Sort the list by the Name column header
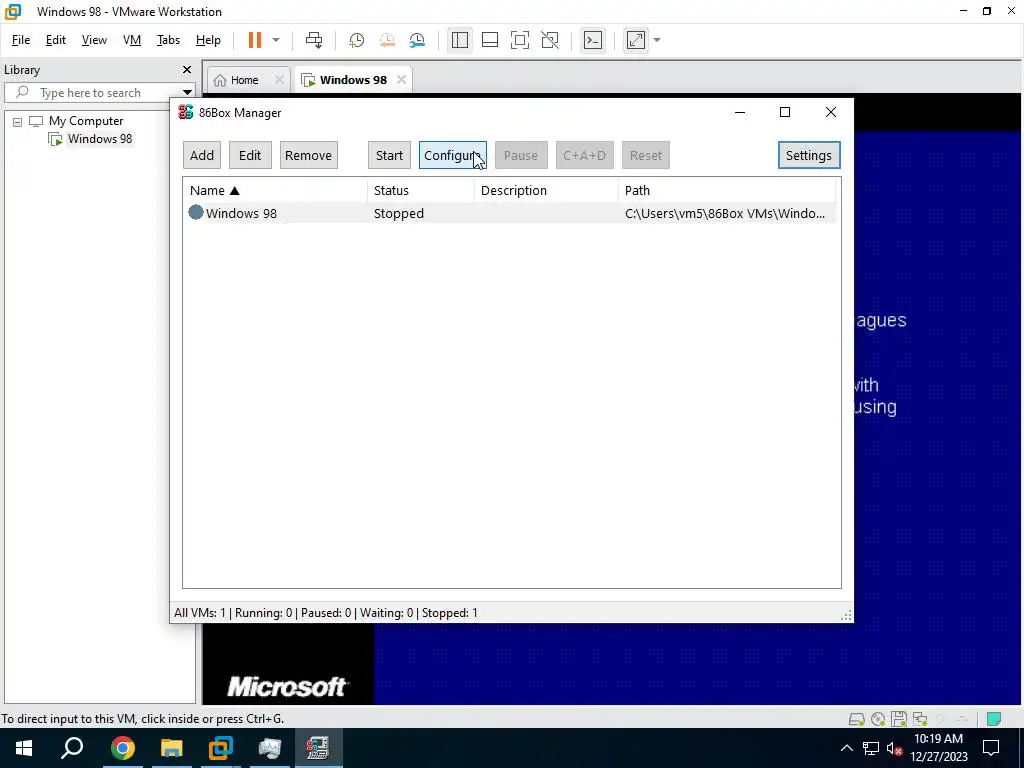The height and width of the screenshot is (768, 1024). point(275,191)
